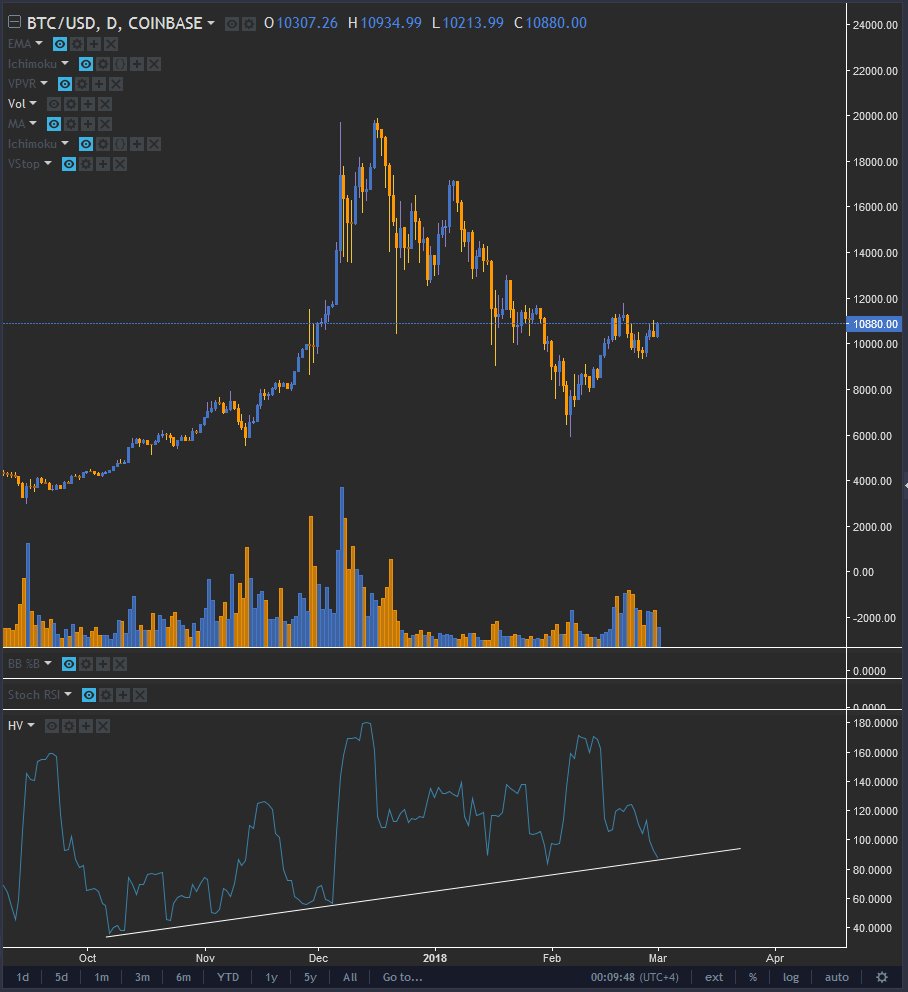Expand the VStop dropdown arrow

tap(47, 163)
